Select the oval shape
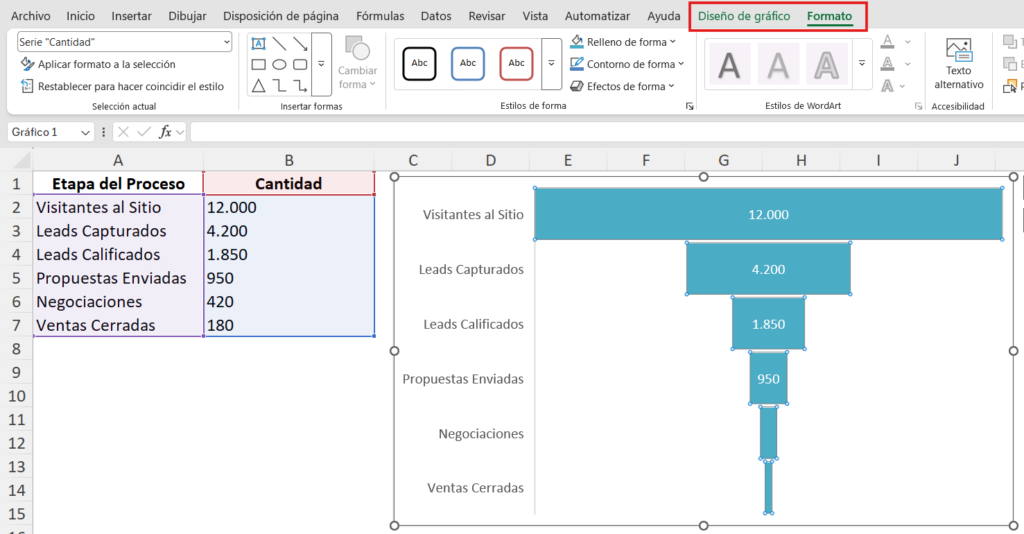1024x534 pixels. pos(280,65)
